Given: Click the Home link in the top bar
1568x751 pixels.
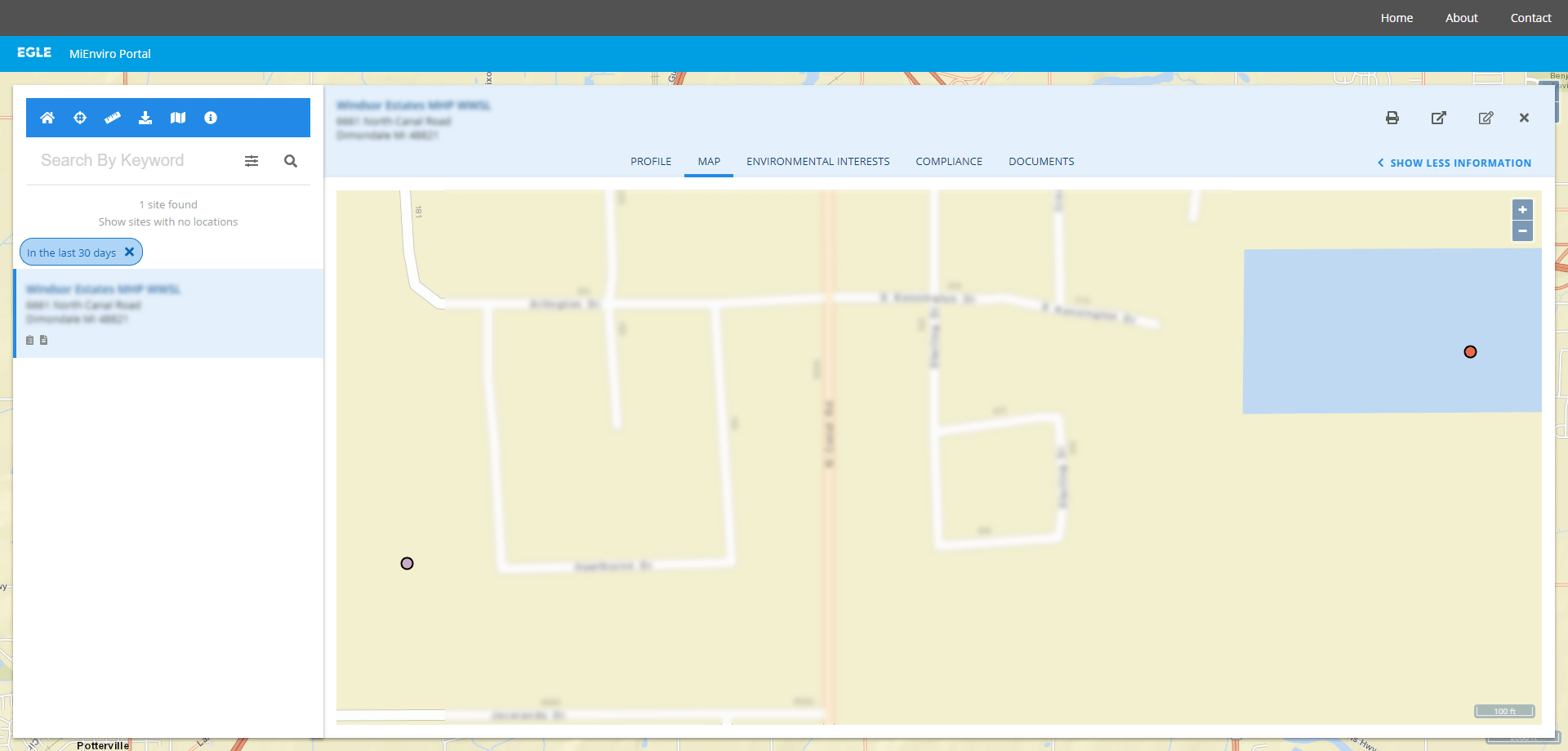Looking at the screenshot, I should 1396,18.
